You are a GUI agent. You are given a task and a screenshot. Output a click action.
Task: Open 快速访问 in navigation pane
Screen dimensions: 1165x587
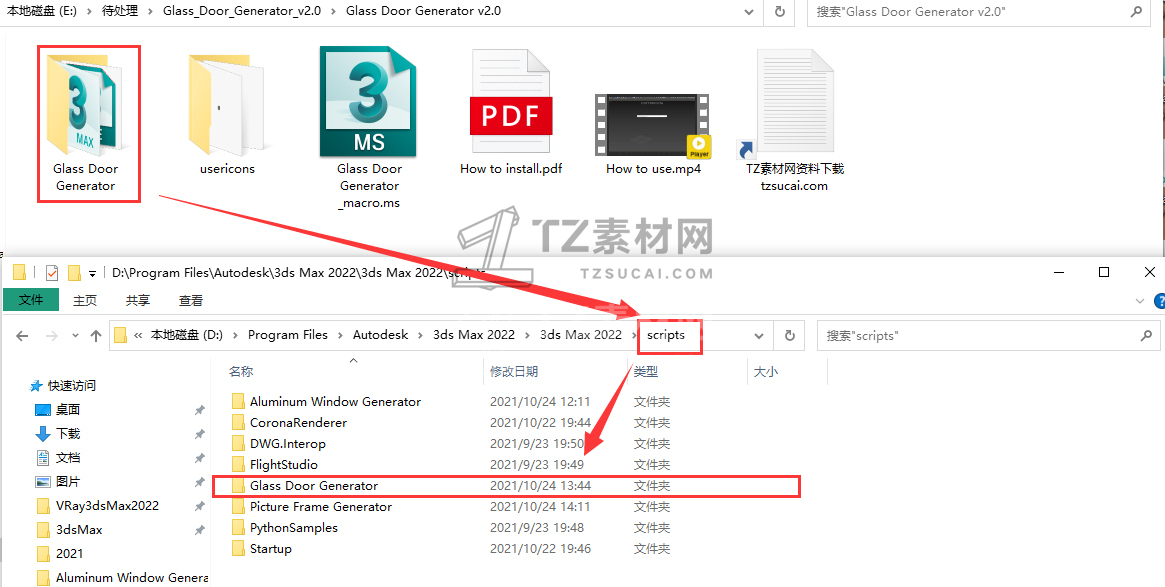click(x=71, y=386)
